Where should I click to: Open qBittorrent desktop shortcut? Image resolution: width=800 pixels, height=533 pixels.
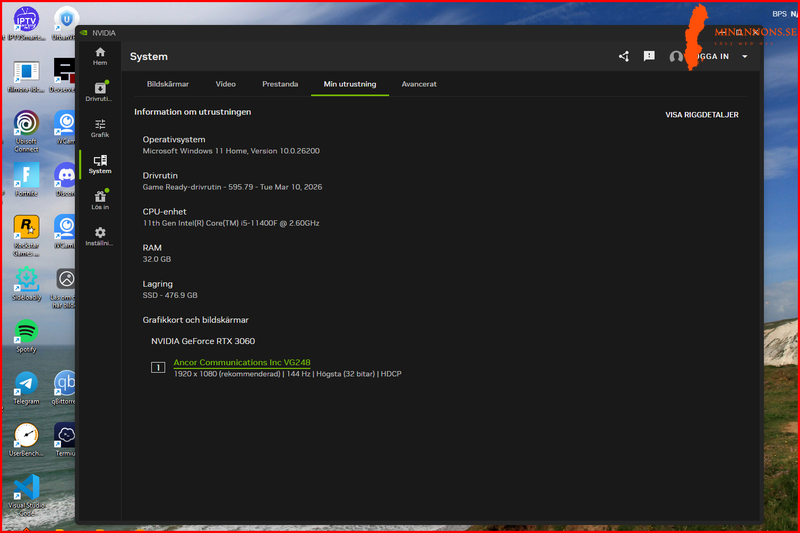[64, 388]
